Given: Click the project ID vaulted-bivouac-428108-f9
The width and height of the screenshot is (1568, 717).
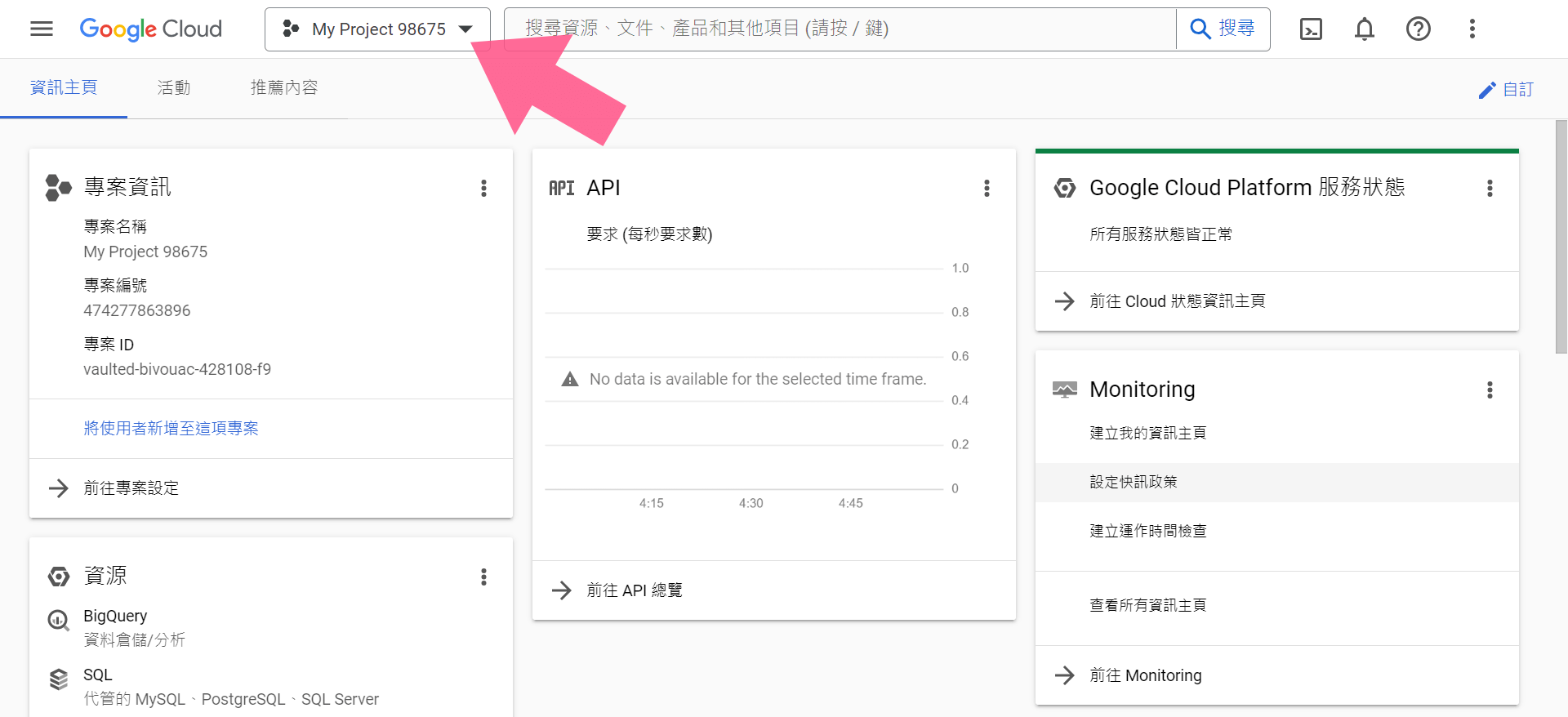Looking at the screenshot, I should coord(177,369).
